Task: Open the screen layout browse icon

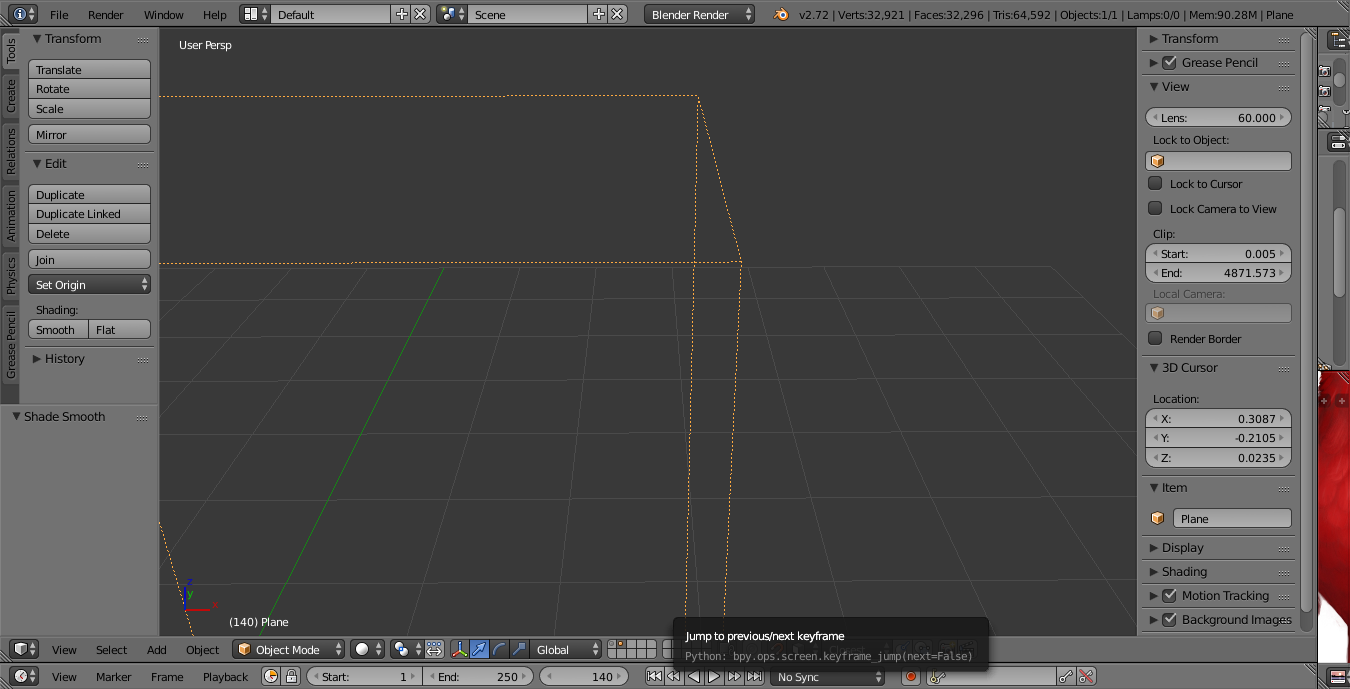Action: pos(256,14)
